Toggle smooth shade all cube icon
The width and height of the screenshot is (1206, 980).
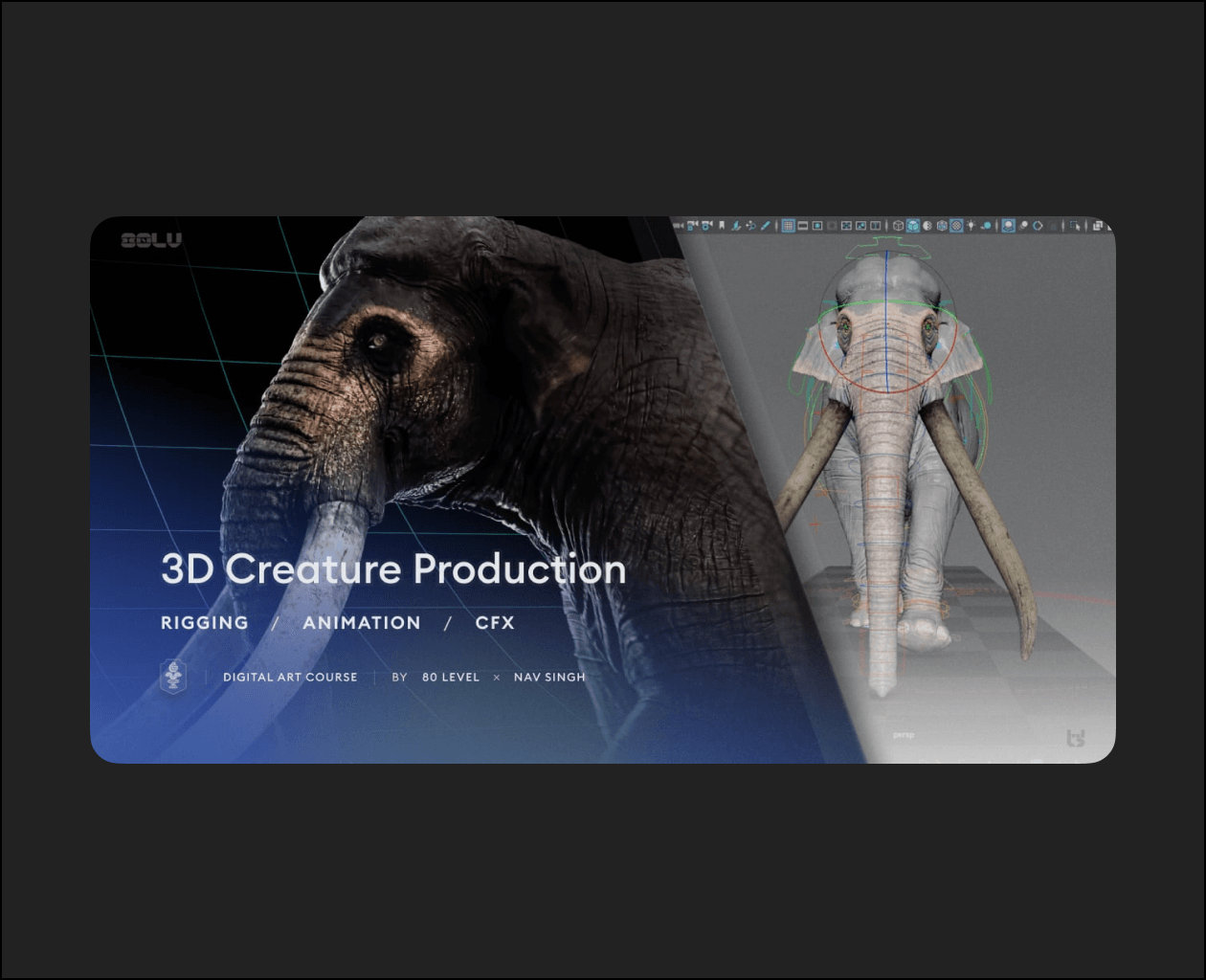point(912,226)
